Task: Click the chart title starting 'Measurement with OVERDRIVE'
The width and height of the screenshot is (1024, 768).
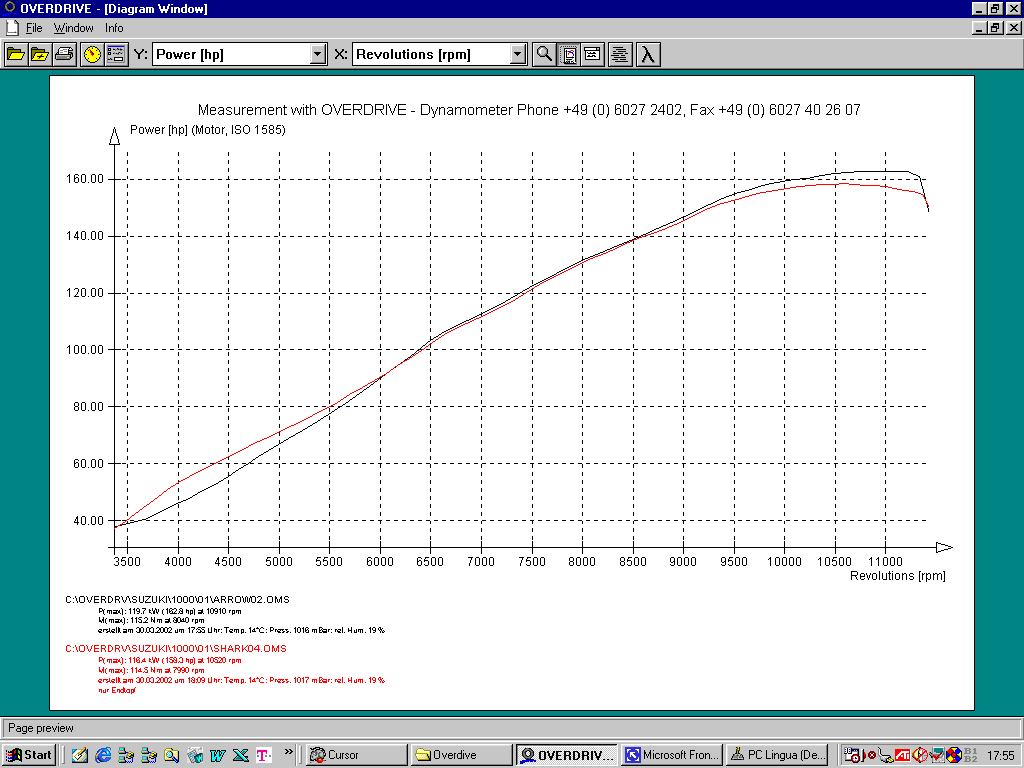Action: 529,110
